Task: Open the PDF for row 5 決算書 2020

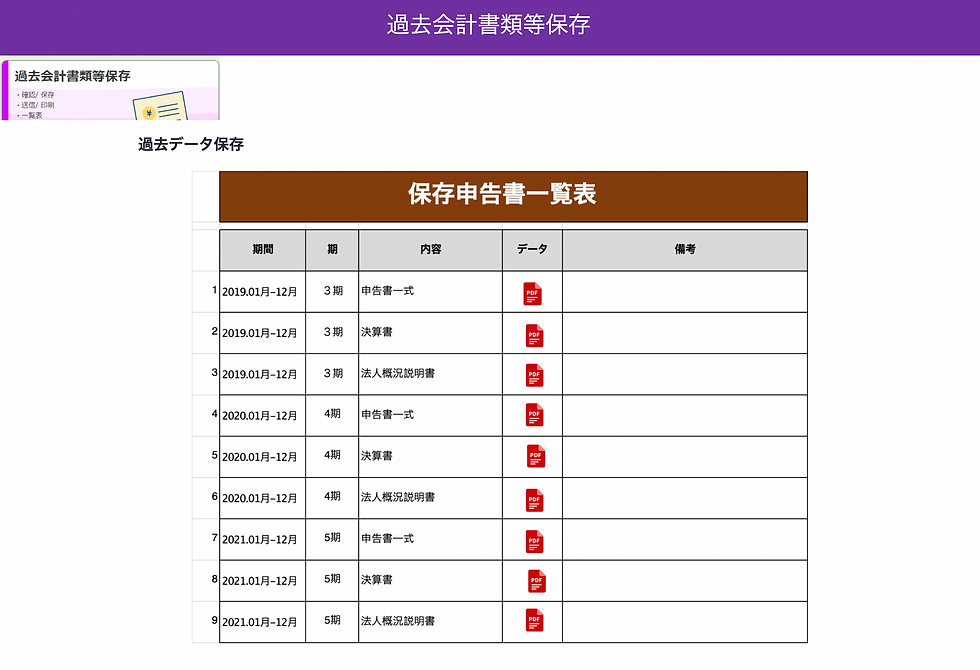Action: click(536, 456)
